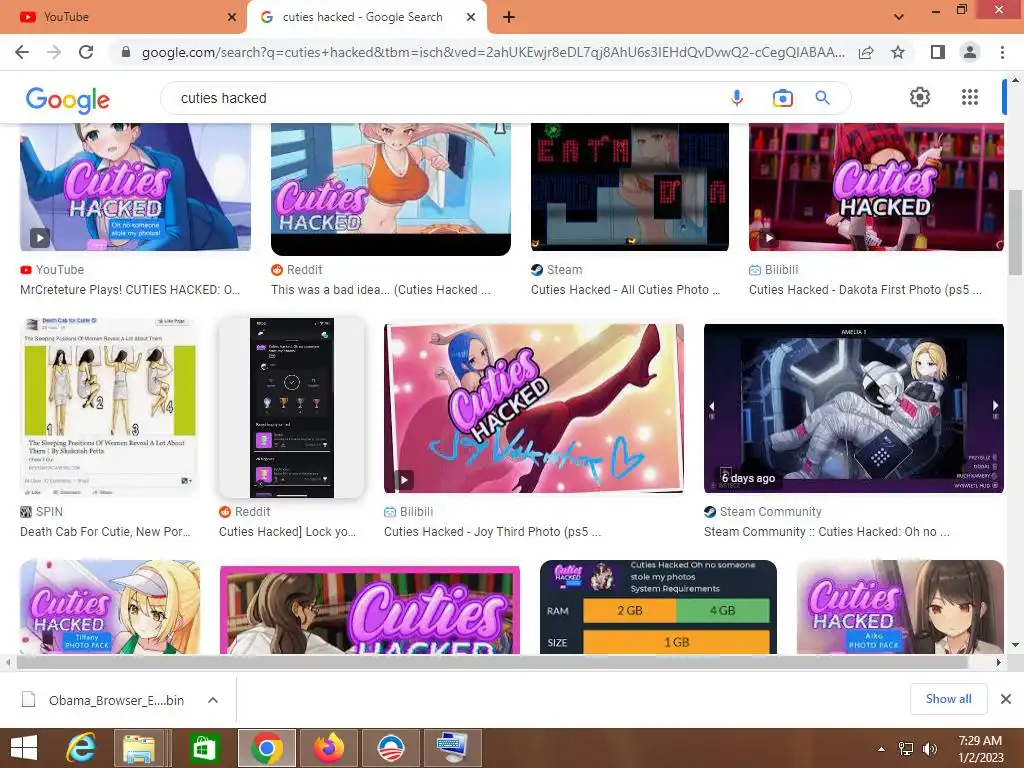Click the horizontal scrollbar track
This screenshot has height=768, width=1024.
[x=492, y=662]
